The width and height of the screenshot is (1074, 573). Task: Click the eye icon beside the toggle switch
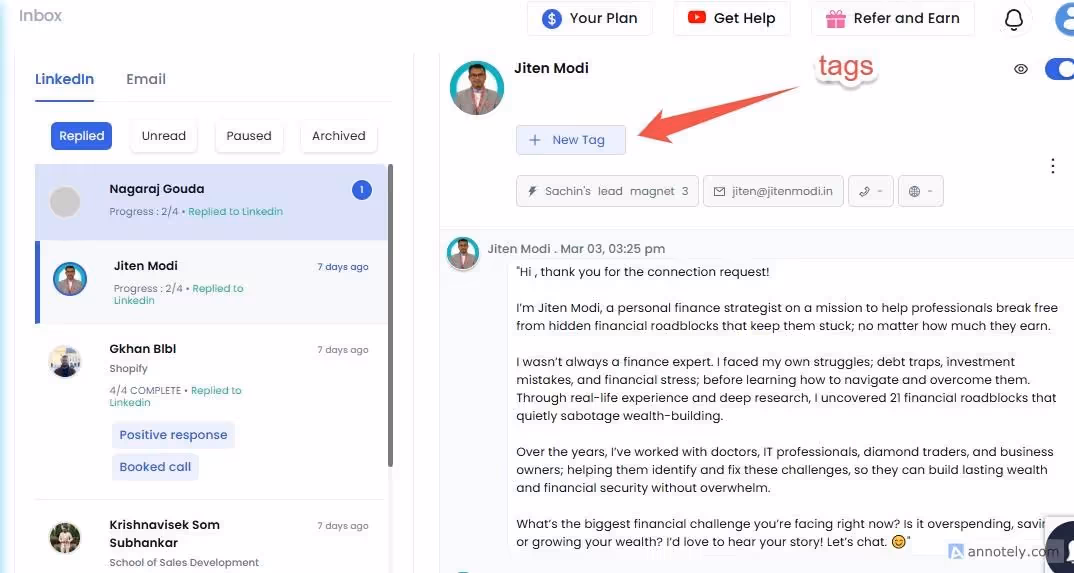(1021, 69)
